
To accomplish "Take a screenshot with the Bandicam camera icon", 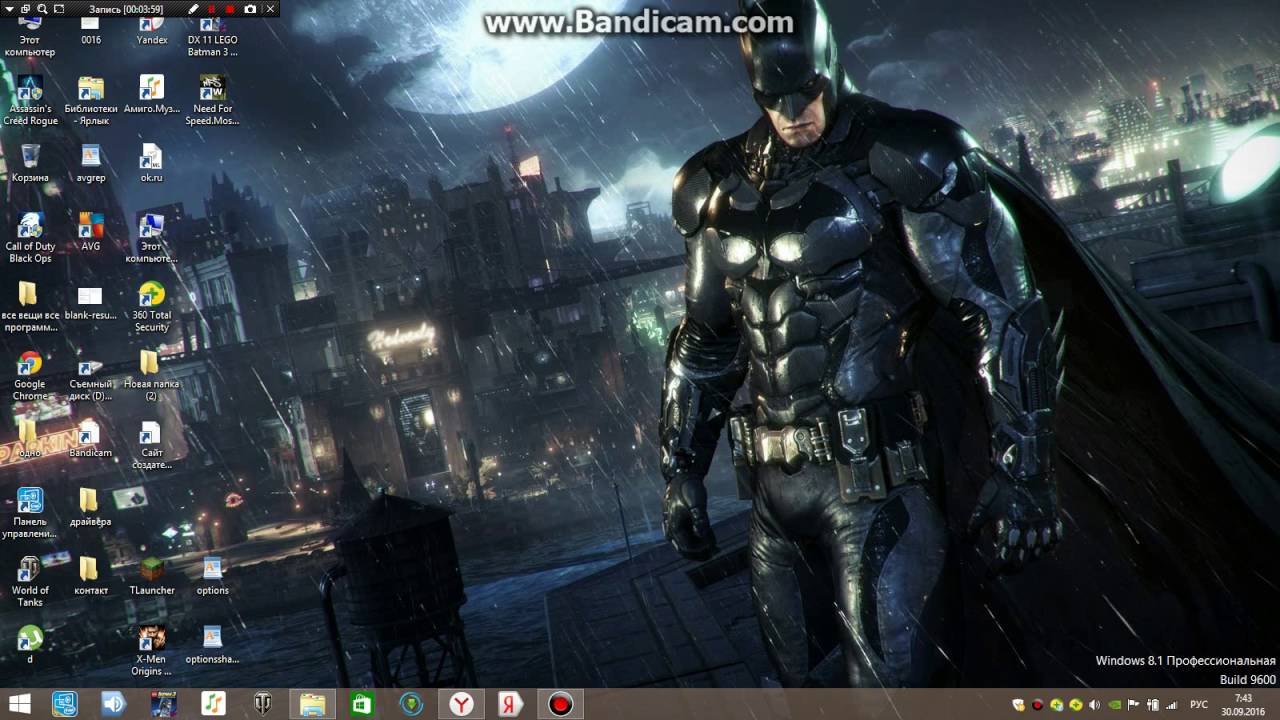I will [x=250, y=9].
